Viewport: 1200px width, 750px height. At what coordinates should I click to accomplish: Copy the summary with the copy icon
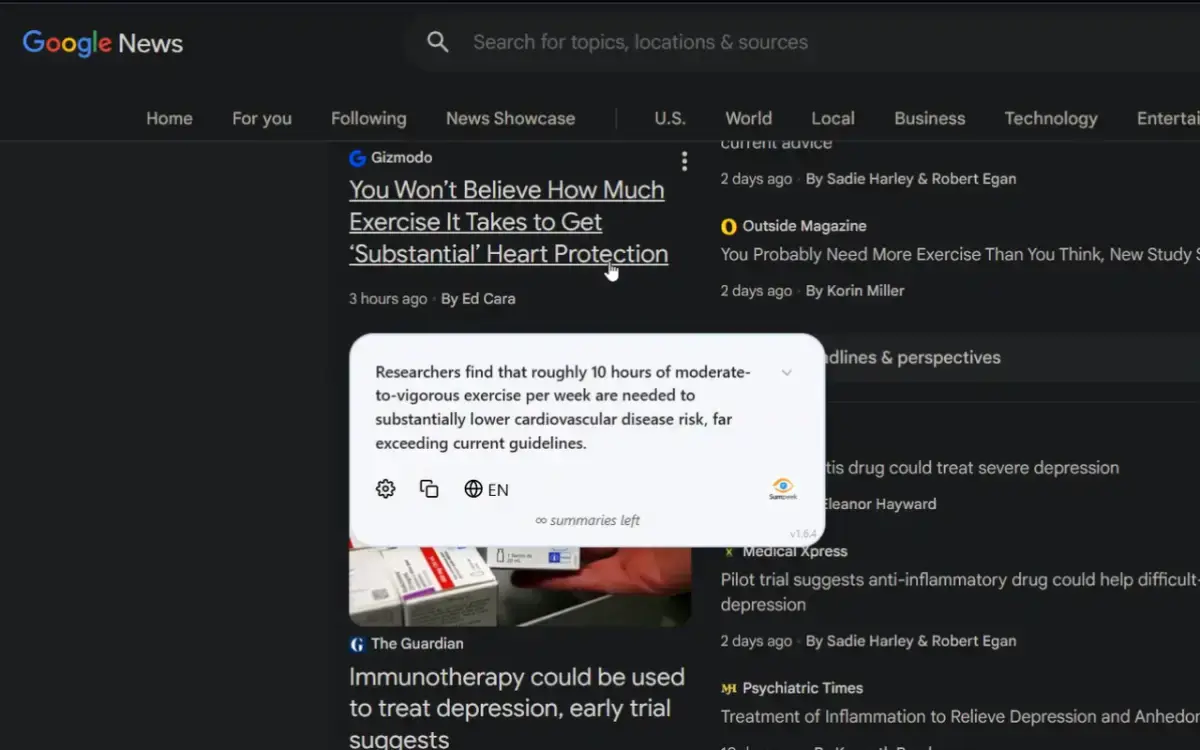pos(429,489)
